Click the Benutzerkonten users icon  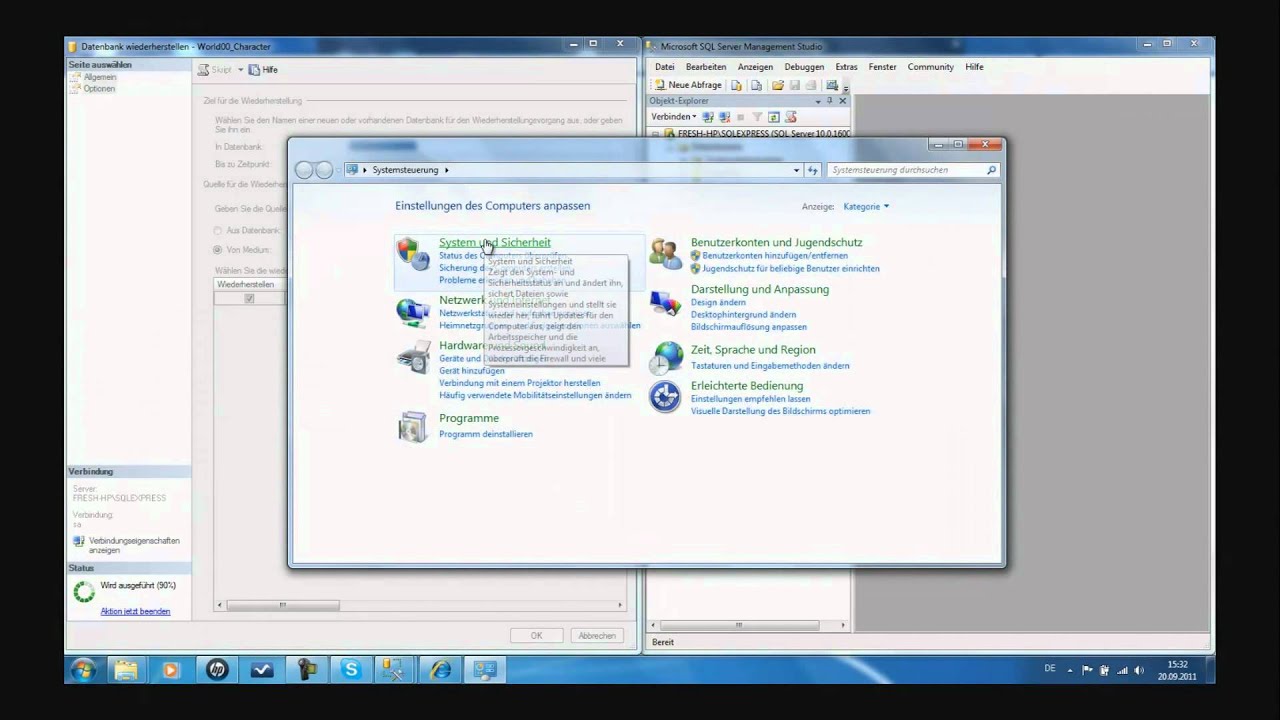(x=665, y=254)
